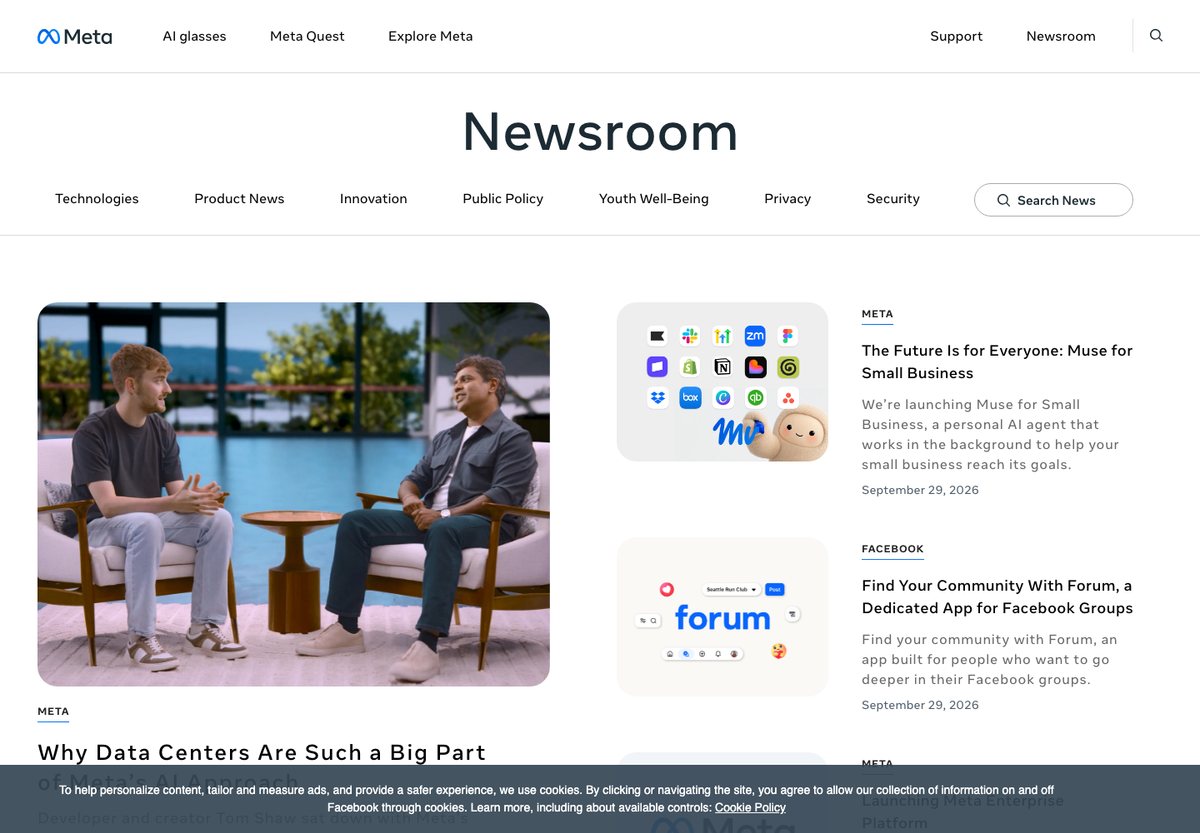
Task: Open the Muse for Small Business thumbnail
Action: pyautogui.click(x=722, y=382)
